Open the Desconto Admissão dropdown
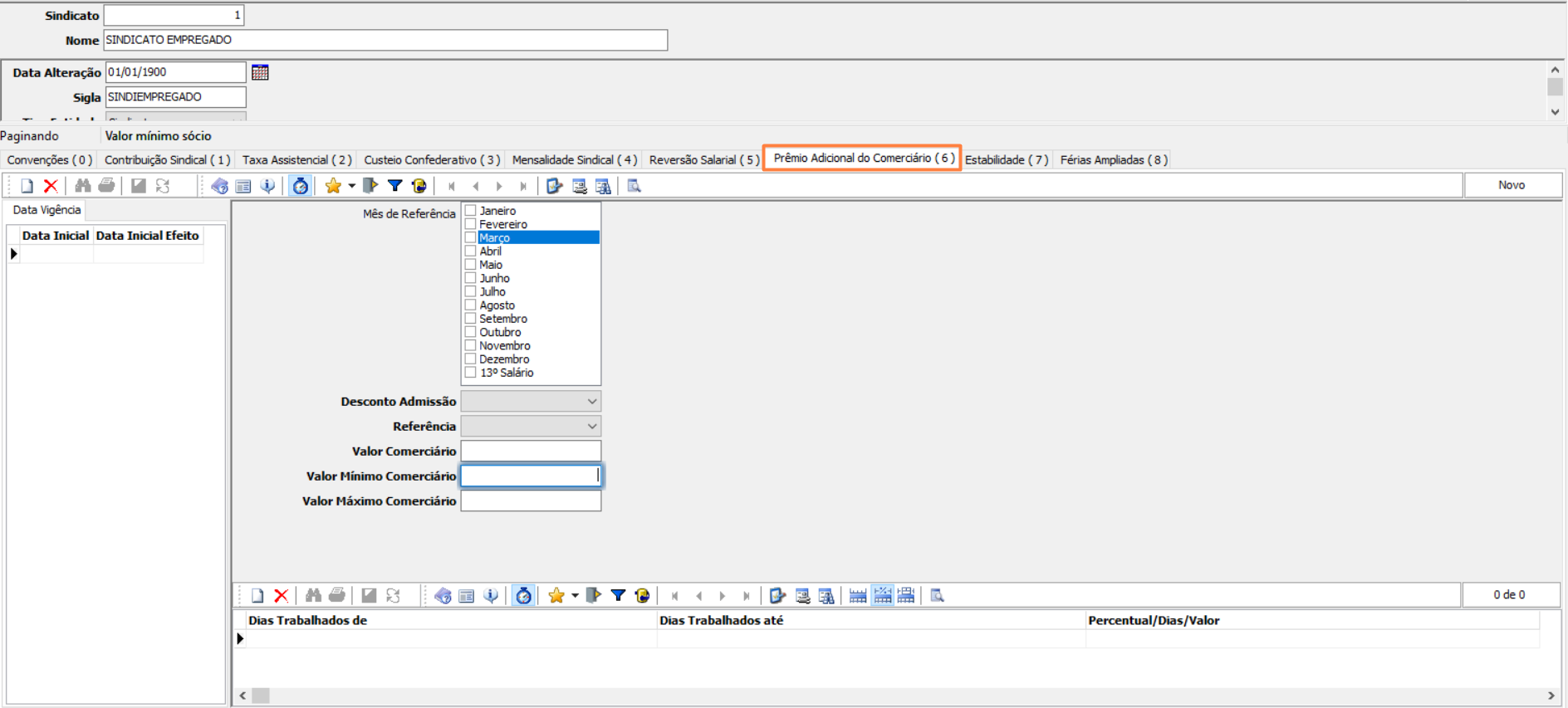The image size is (1568, 708). (x=591, y=402)
